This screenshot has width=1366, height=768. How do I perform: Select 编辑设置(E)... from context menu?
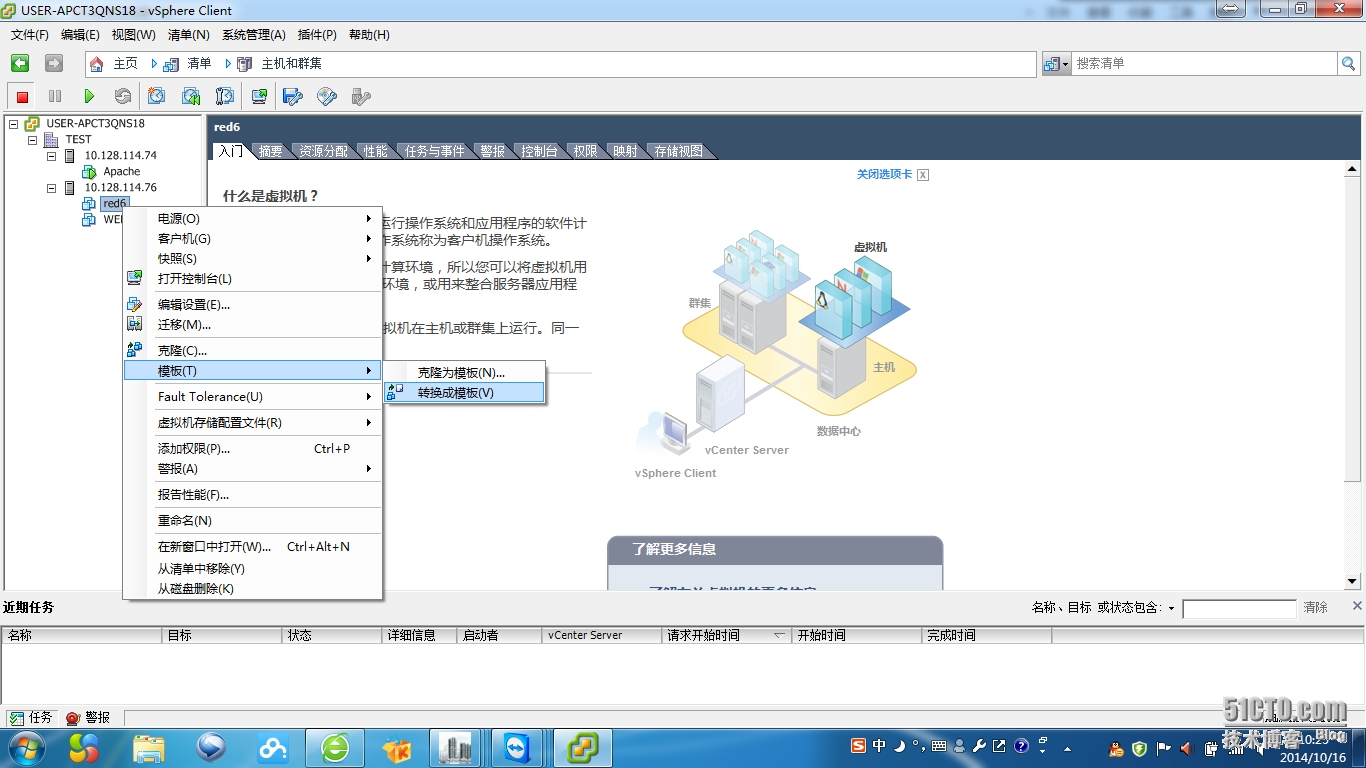tap(252, 304)
